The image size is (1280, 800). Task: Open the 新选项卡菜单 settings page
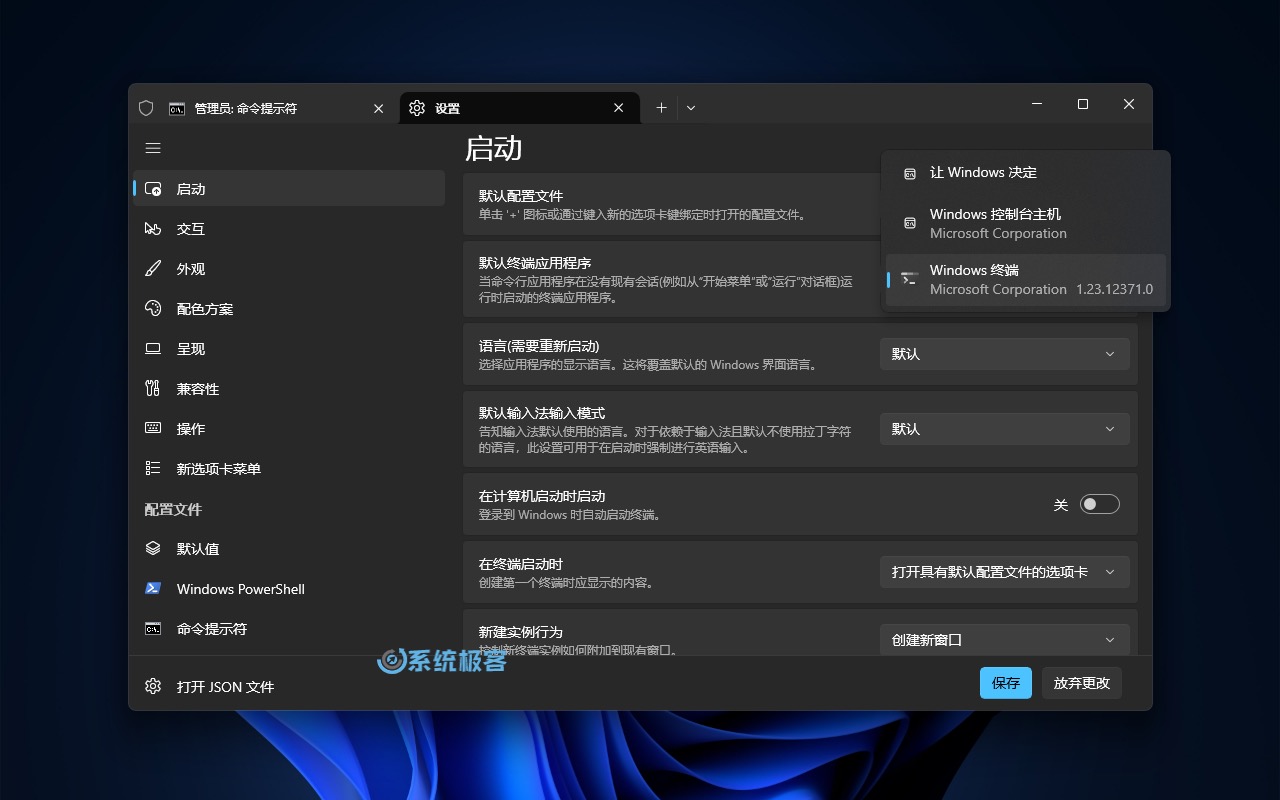tap(289, 469)
